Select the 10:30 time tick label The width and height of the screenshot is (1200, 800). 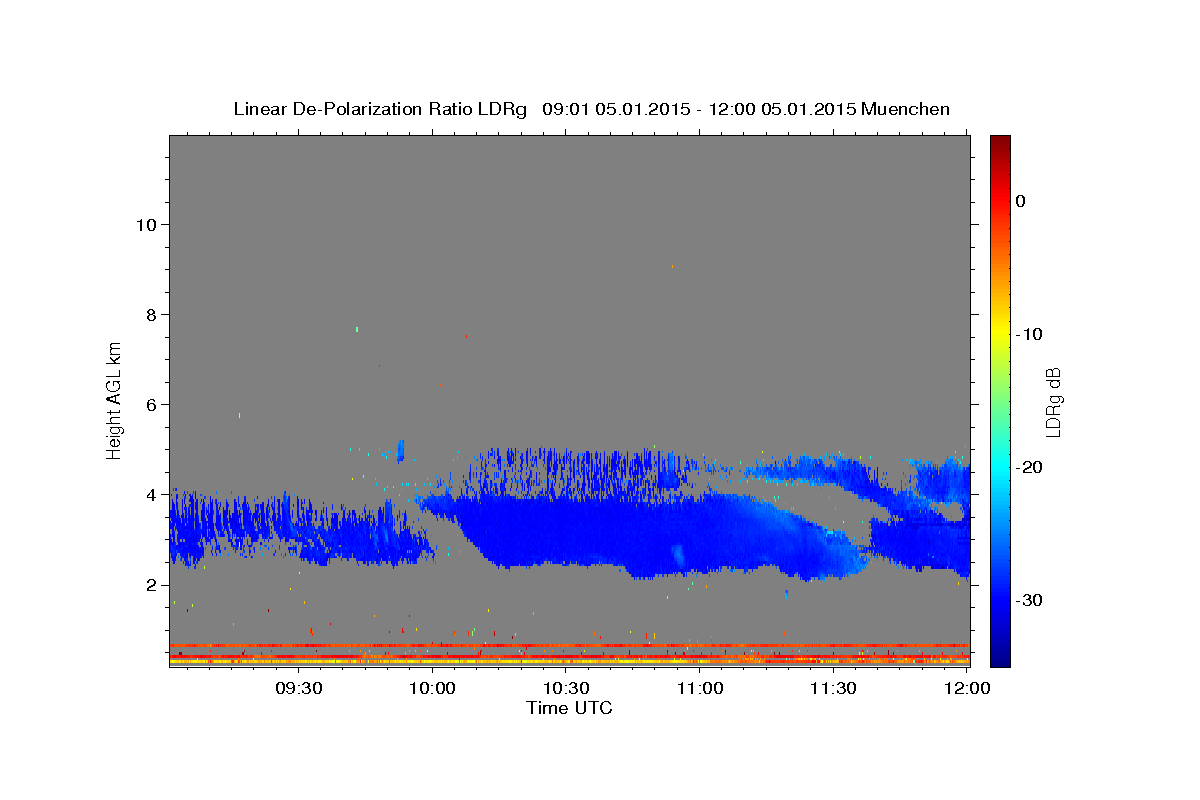coord(566,688)
